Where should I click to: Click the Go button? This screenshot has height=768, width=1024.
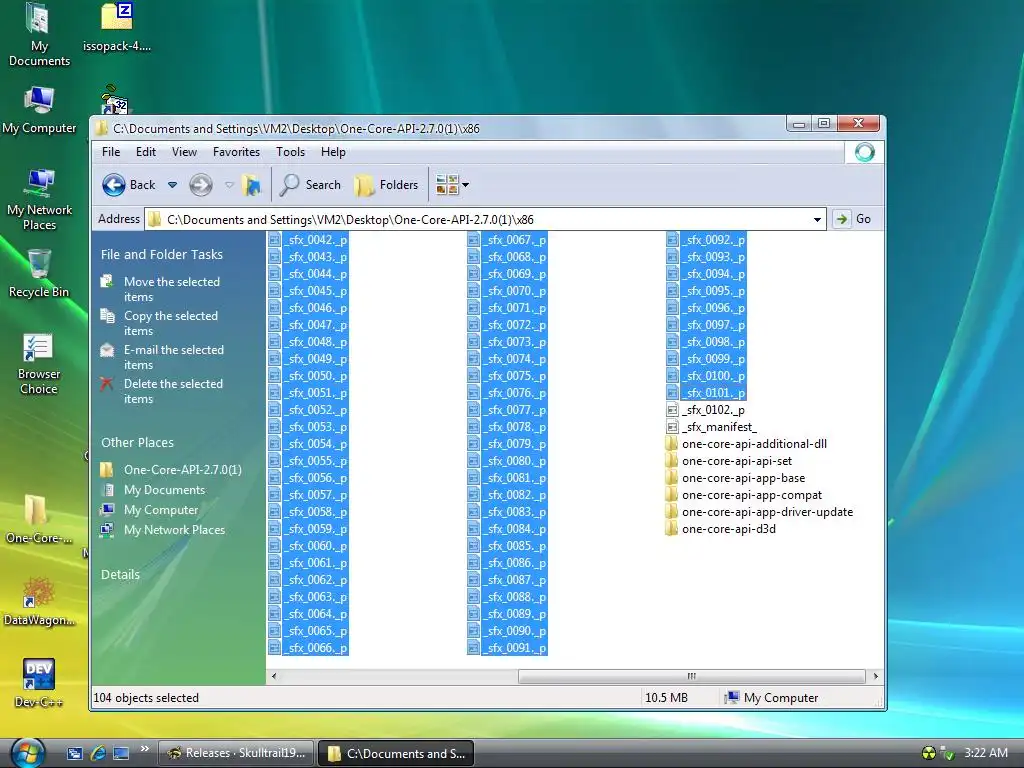click(854, 219)
